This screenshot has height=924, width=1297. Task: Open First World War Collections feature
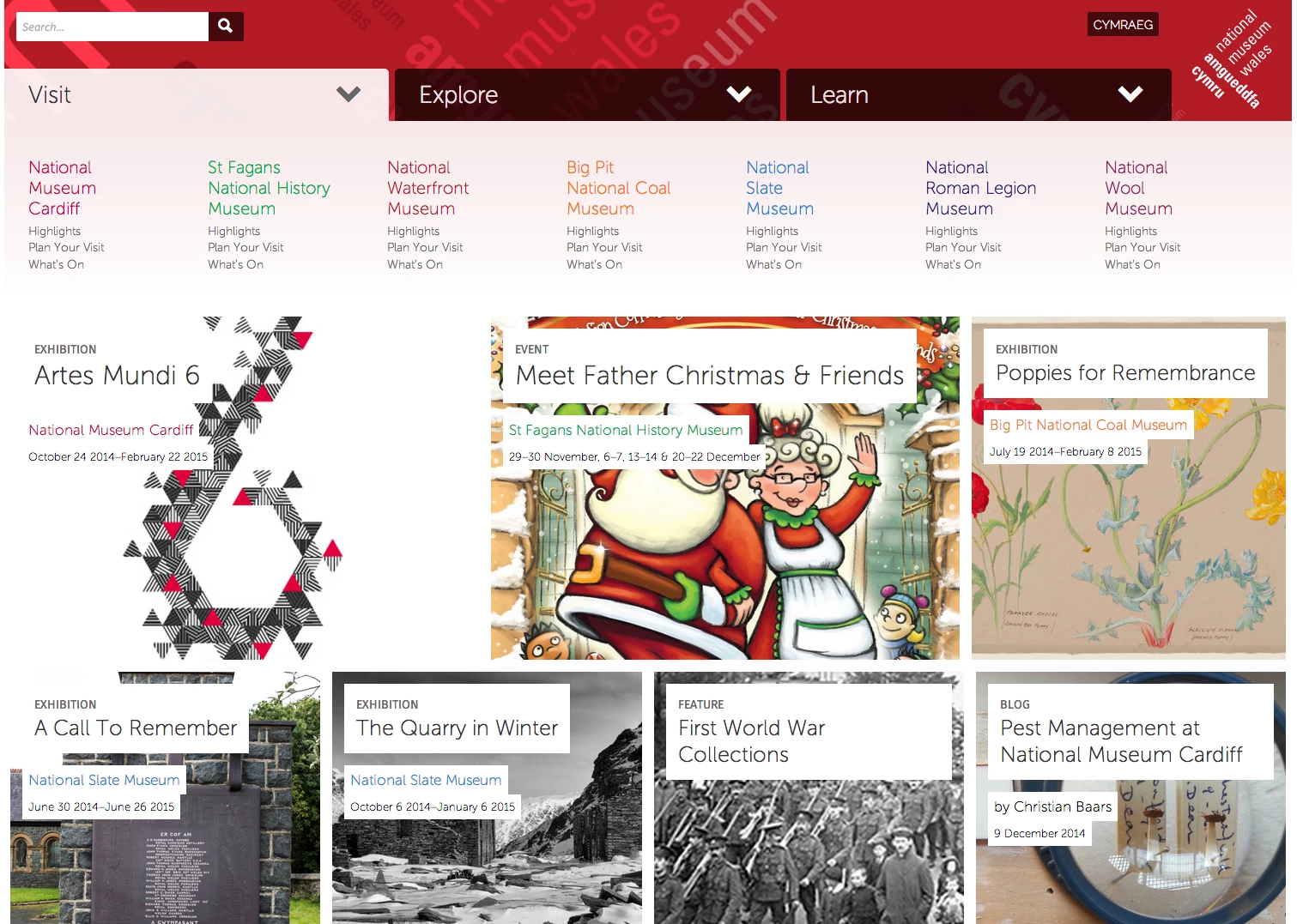pyautogui.click(x=809, y=798)
